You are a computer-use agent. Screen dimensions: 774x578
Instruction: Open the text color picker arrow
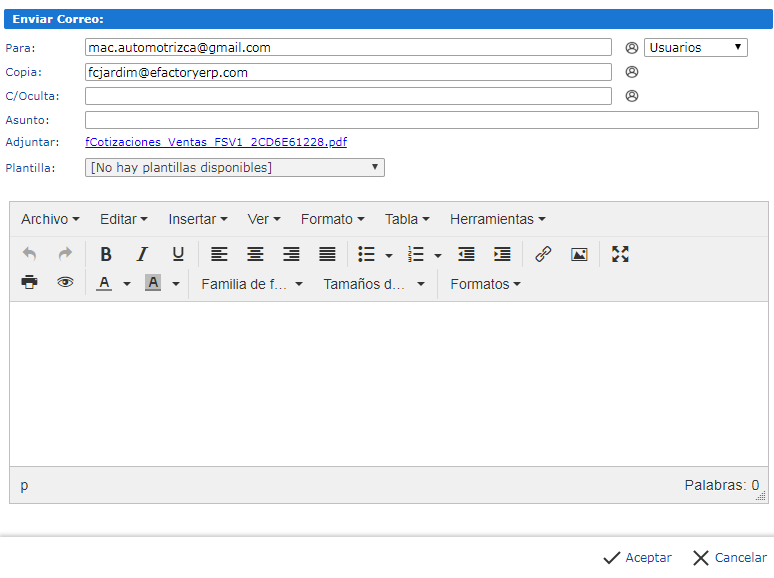[x=127, y=284]
